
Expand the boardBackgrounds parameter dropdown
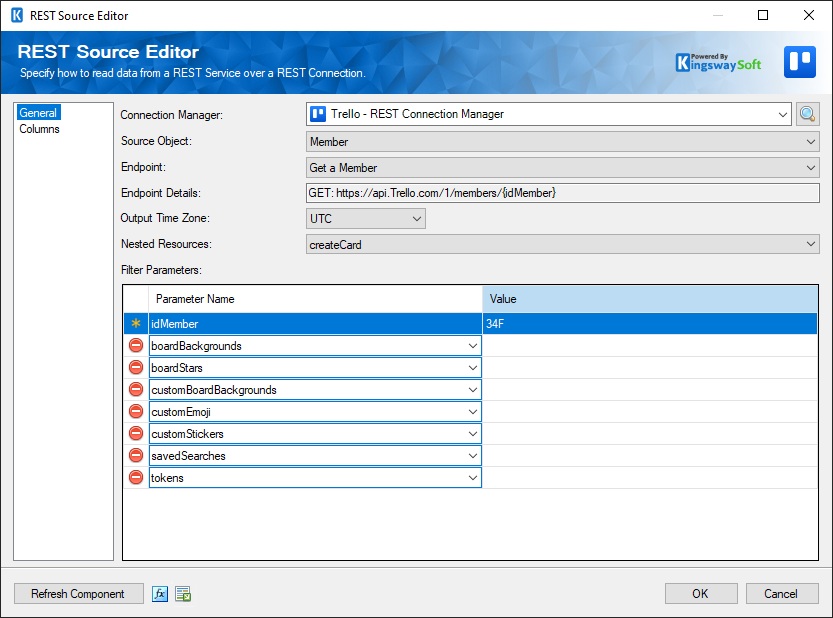[x=473, y=346]
